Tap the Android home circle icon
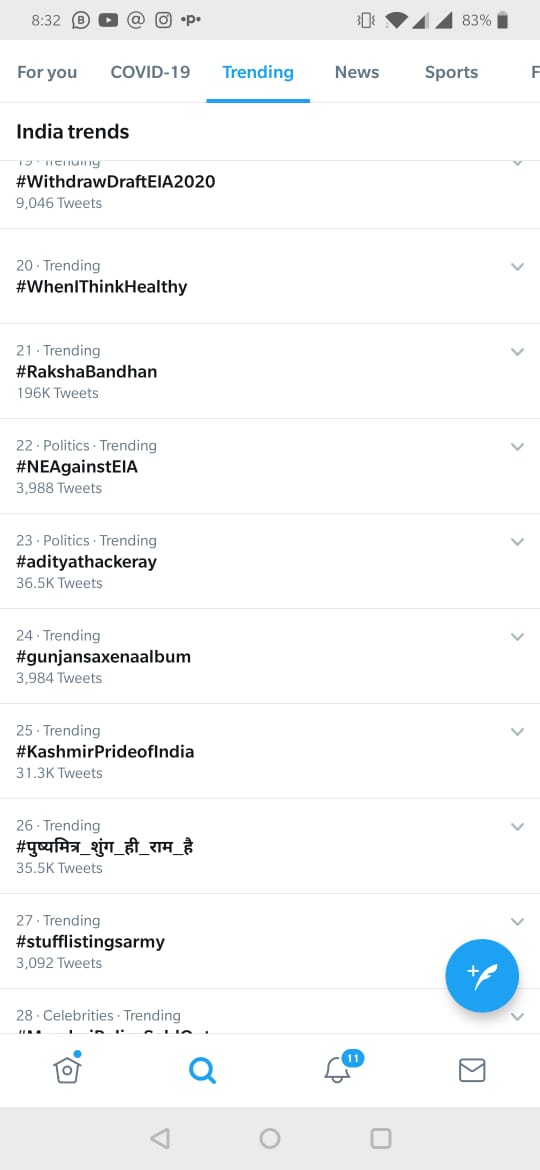The image size is (540, 1170). 270,1138
